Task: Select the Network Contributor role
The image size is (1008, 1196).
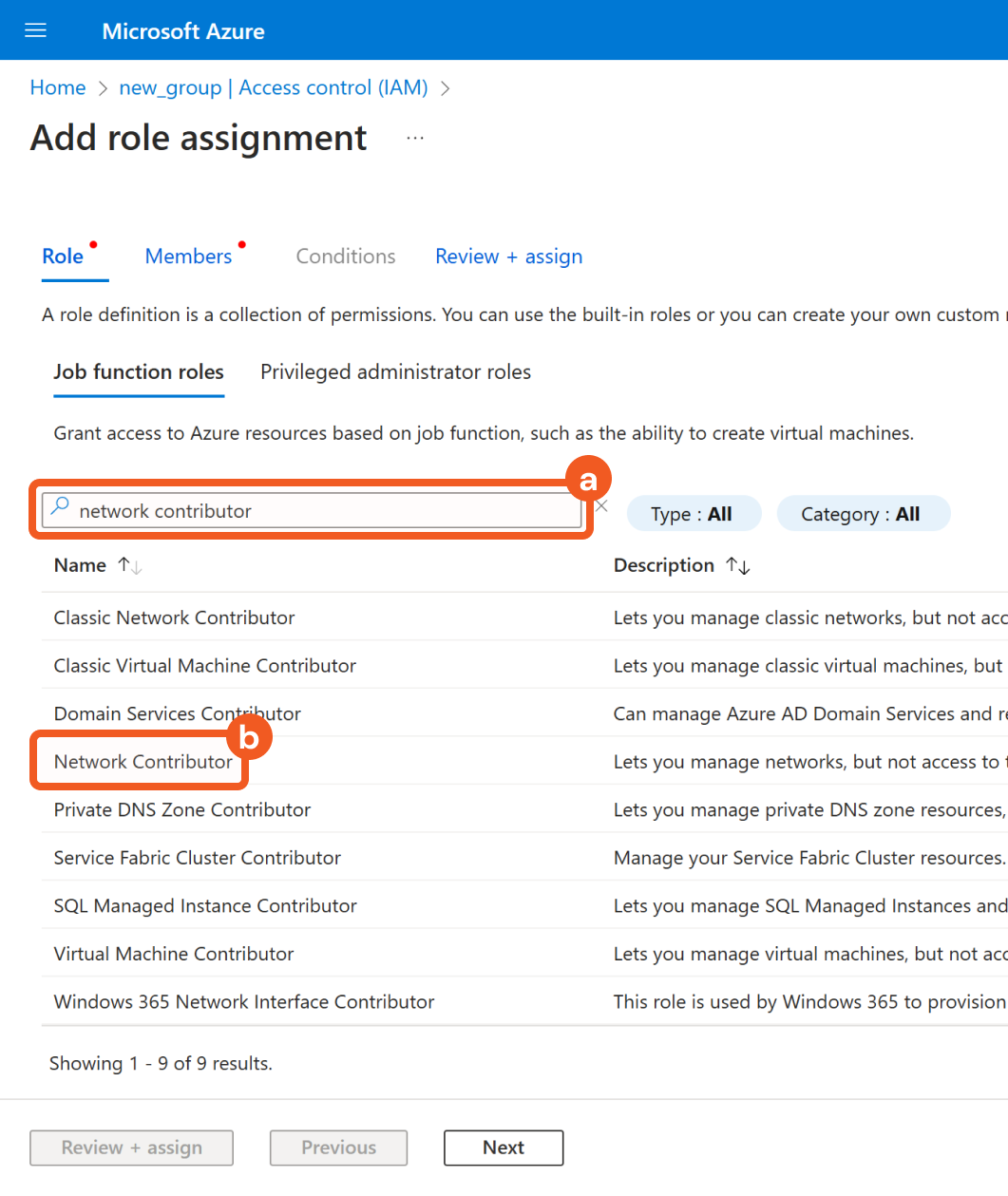Action: pyautogui.click(x=143, y=762)
